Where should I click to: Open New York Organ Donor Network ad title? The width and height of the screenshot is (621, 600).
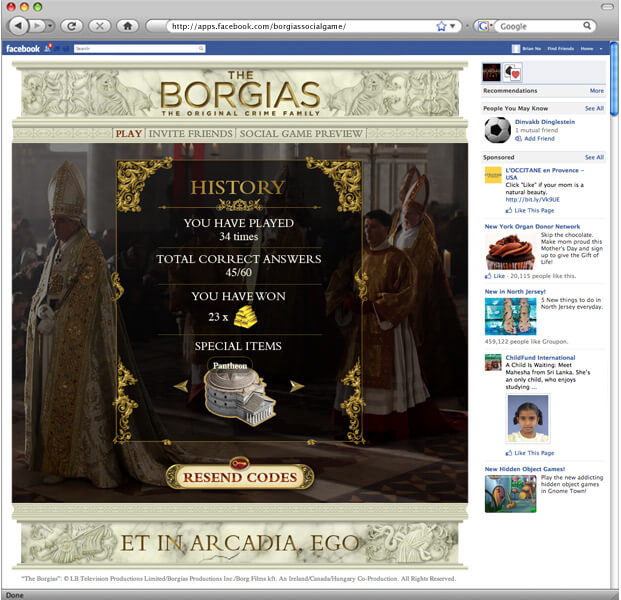pos(532,227)
